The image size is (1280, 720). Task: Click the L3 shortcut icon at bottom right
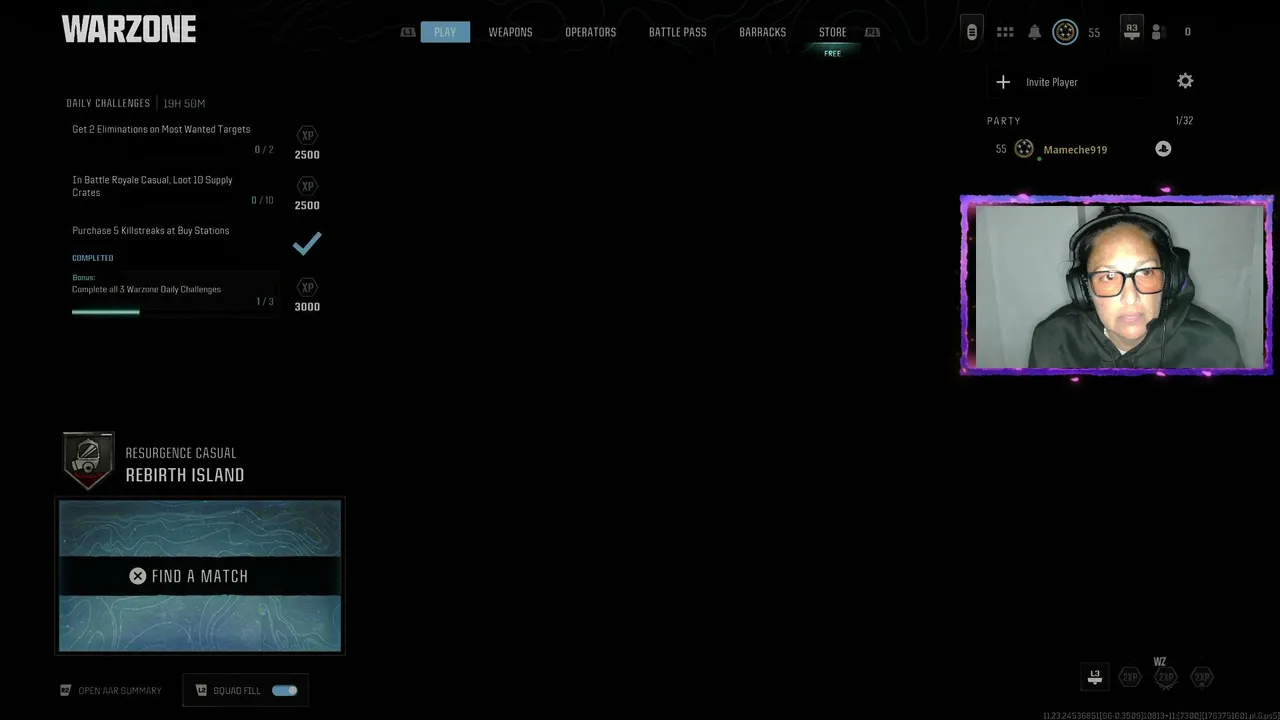coord(1095,677)
